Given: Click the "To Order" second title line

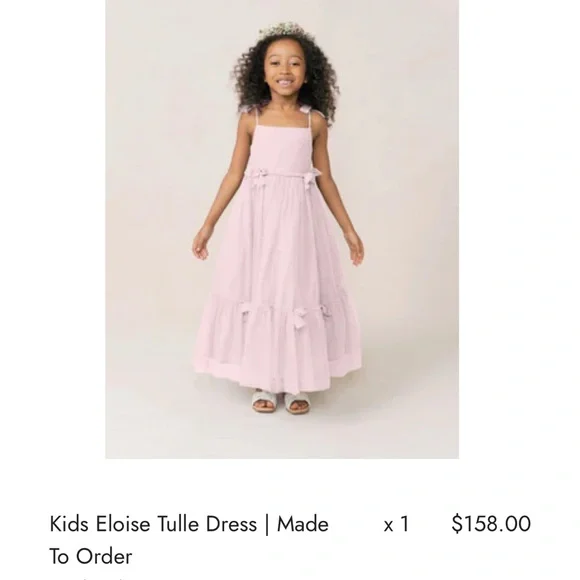Looking at the screenshot, I should coord(91,556).
